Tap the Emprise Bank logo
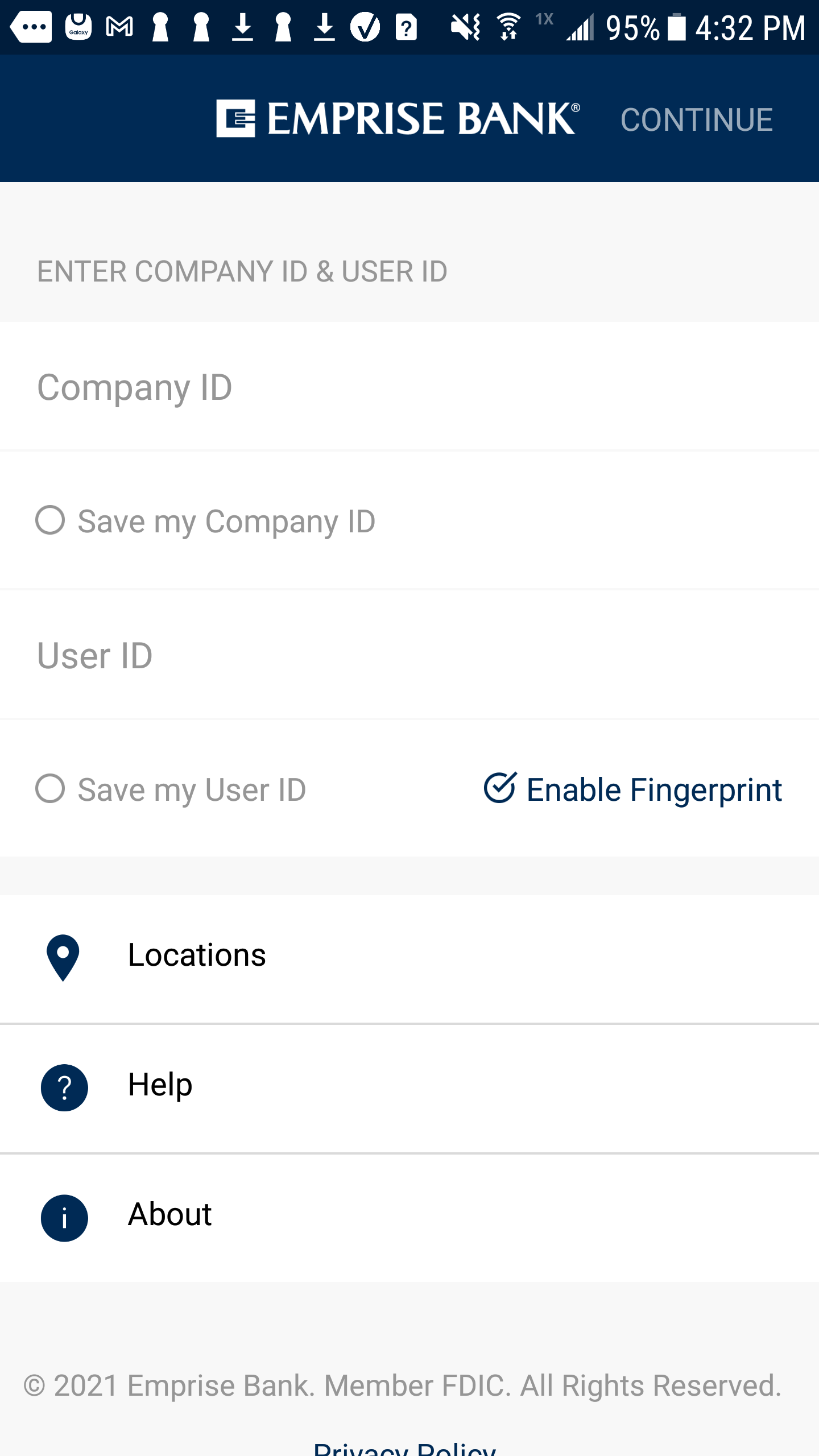This screenshot has width=819, height=1456. click(x=398, y=118)
